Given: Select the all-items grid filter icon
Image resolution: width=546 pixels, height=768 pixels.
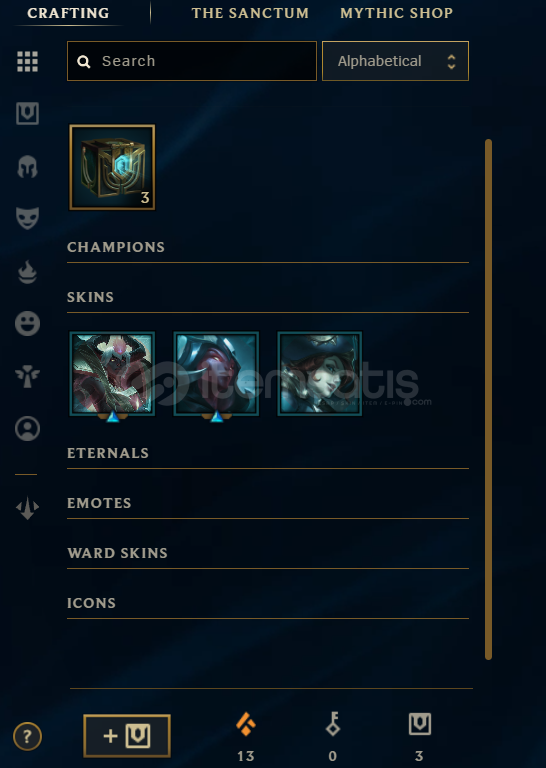Looking at the screenshot, I should [27, 62].
